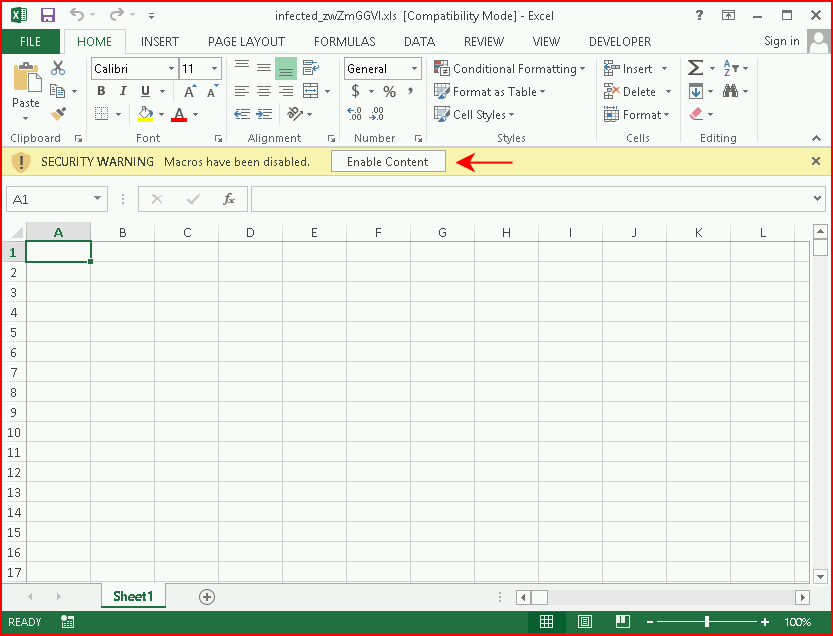Select the Format Painter brush
Image resolution: width=833 pixels, height=636 pixels.
tap(58, 114)
